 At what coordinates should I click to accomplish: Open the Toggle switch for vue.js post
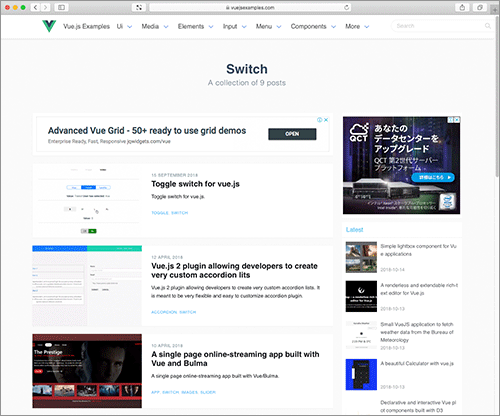click(195, 184)
